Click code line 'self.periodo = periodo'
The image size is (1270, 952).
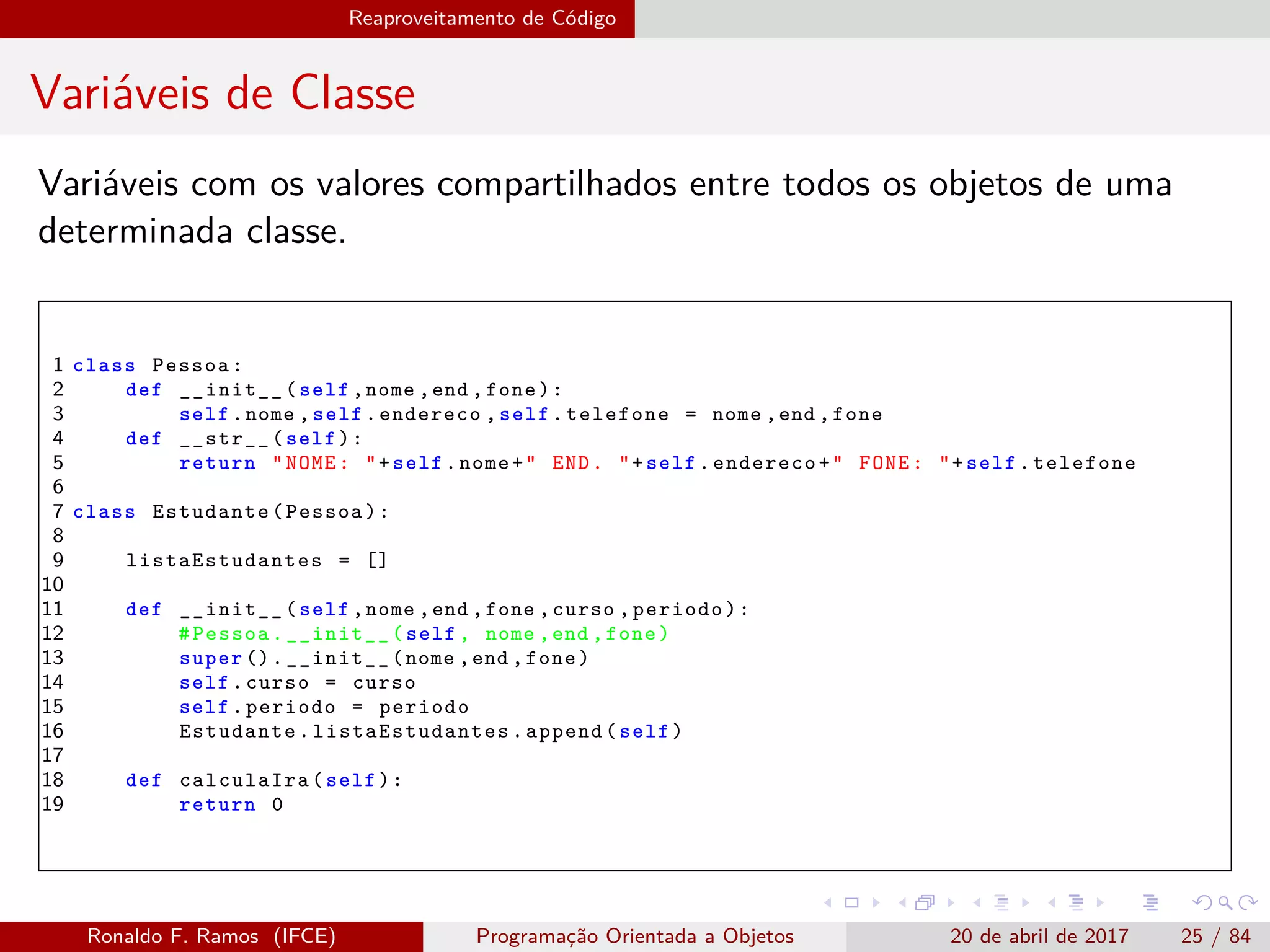pos(324,707)
